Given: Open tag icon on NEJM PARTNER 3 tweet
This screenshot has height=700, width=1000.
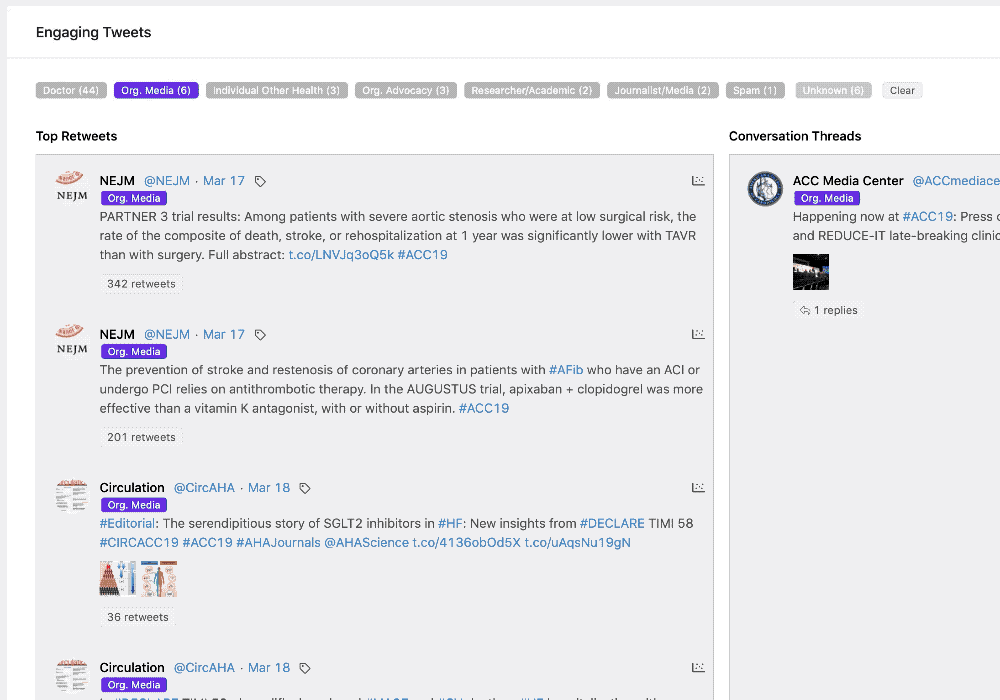Looking at the screenshot, I should point(260,182).
